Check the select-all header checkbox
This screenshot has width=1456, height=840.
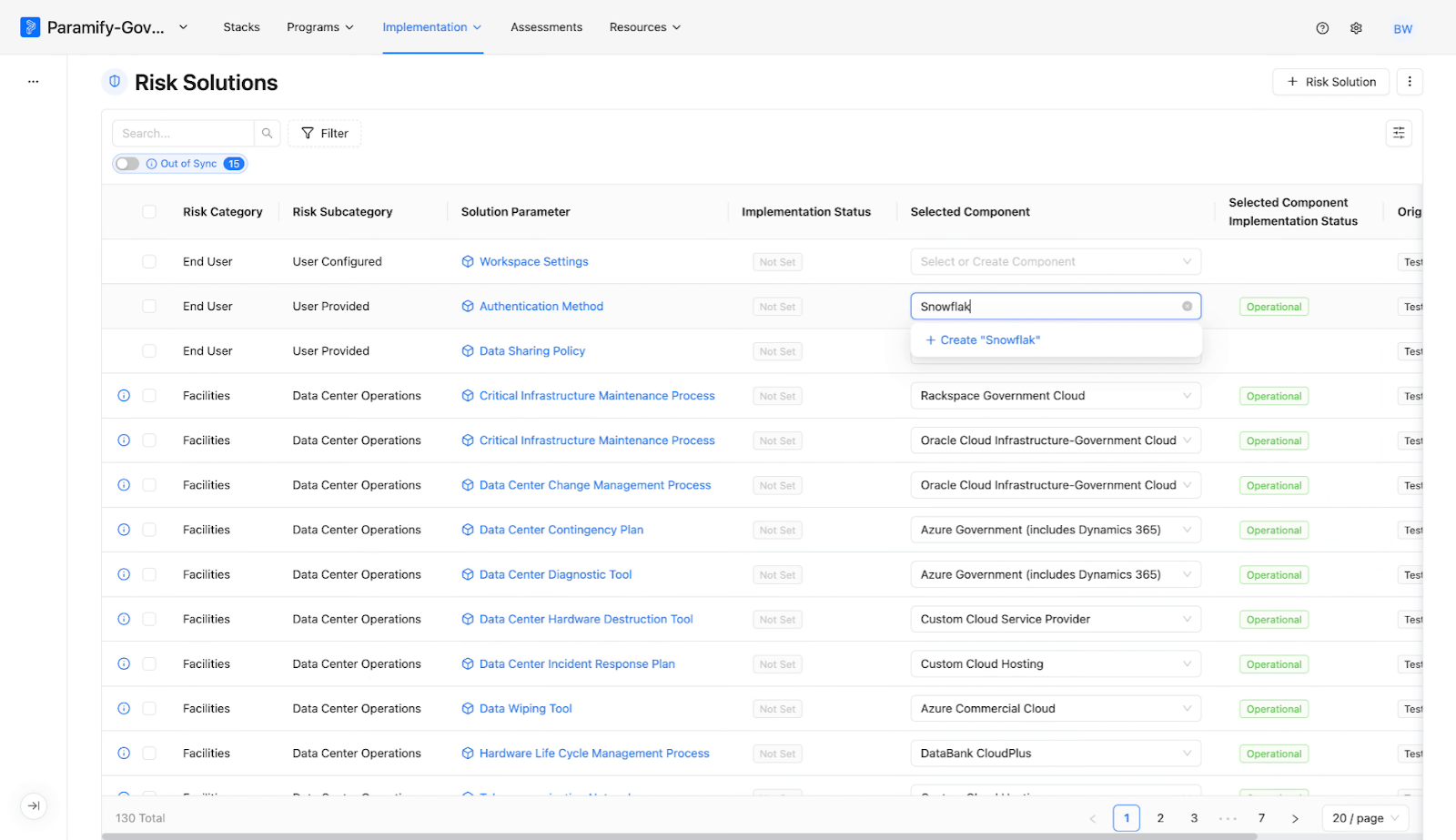[x=149, y=212]
